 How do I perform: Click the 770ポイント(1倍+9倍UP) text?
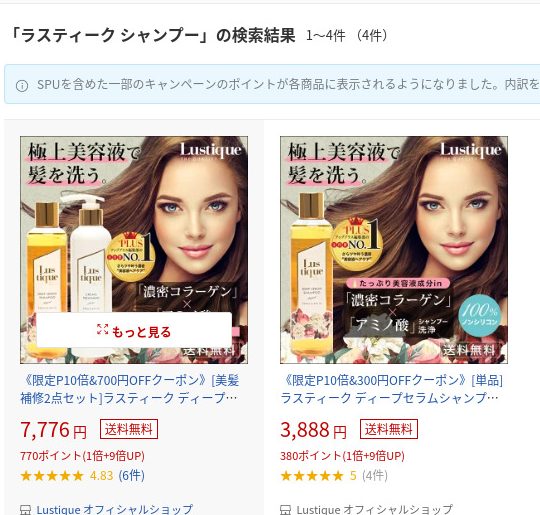(82, 456)
